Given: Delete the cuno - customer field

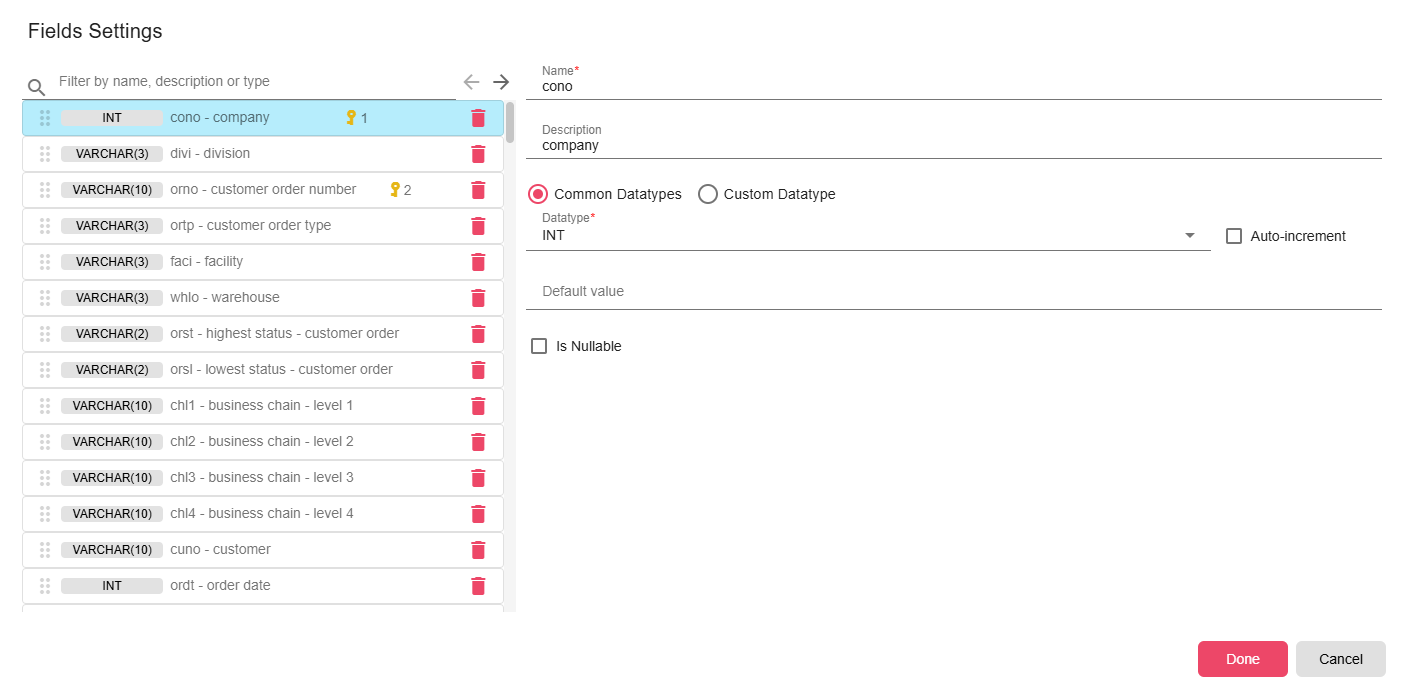Looking at the screenshot, I should [x=478, y=550].
